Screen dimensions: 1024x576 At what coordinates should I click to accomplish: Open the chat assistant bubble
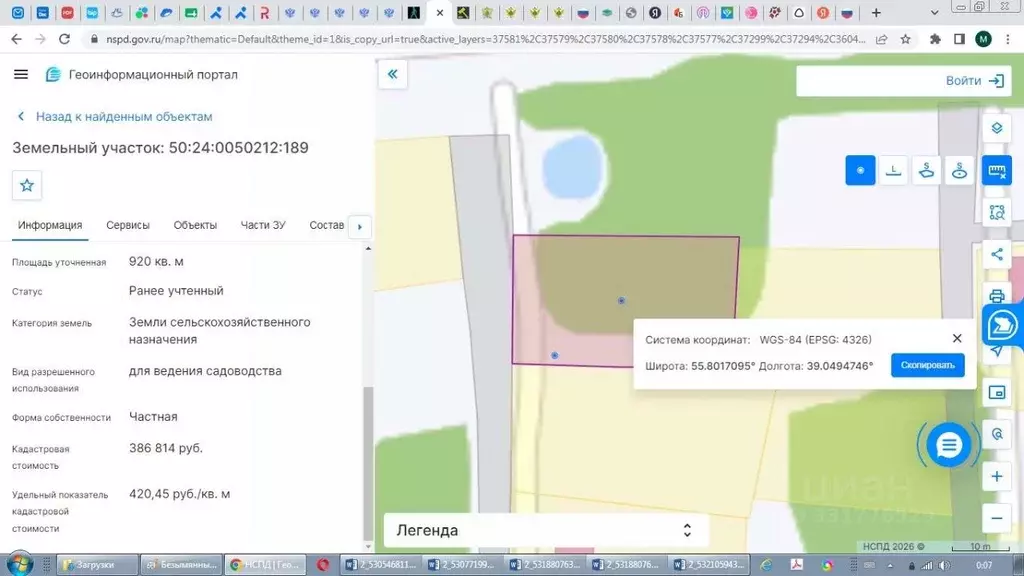(x=948, y=445)
